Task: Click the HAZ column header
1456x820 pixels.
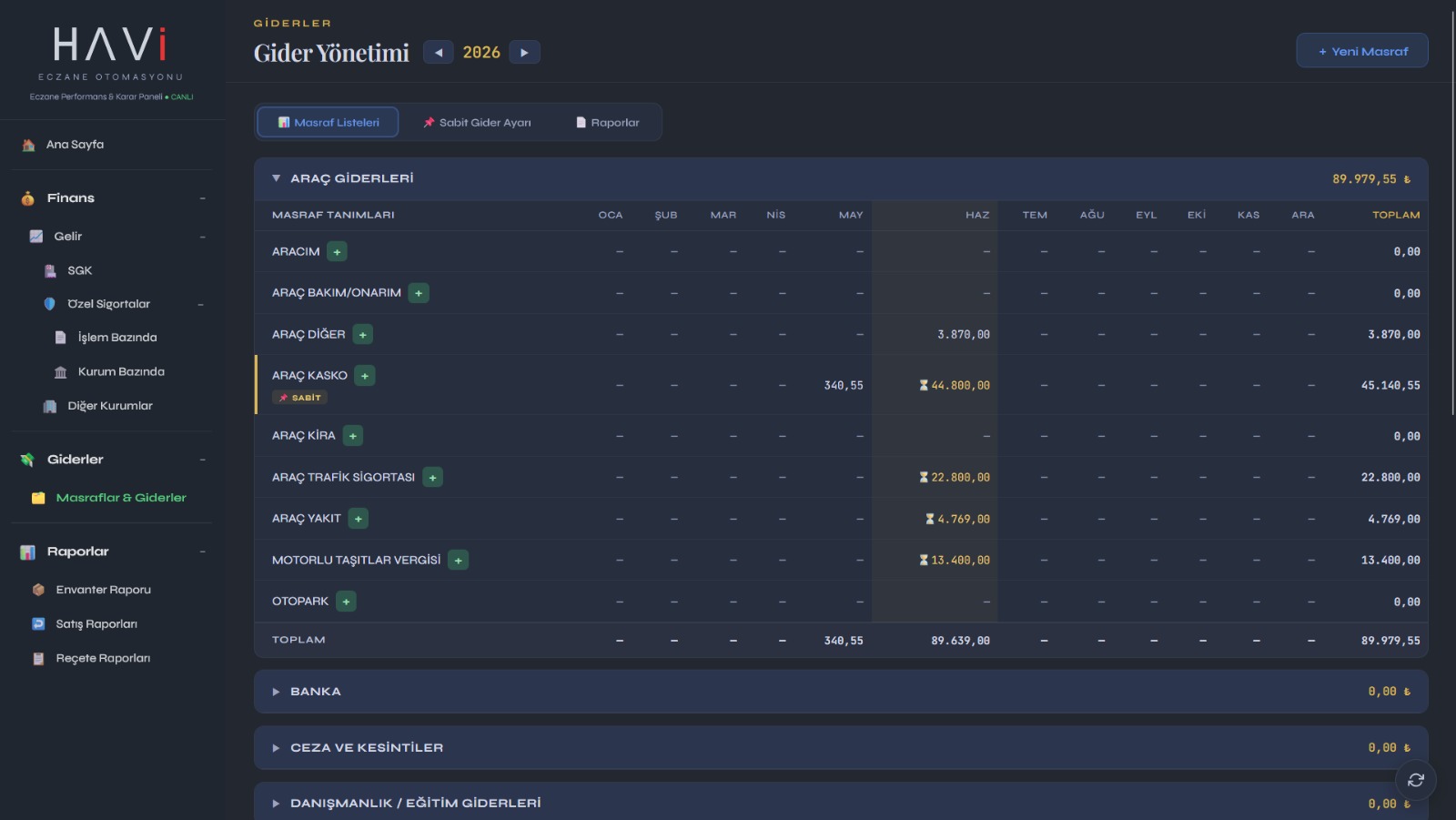Action: (x=977, y=216)
